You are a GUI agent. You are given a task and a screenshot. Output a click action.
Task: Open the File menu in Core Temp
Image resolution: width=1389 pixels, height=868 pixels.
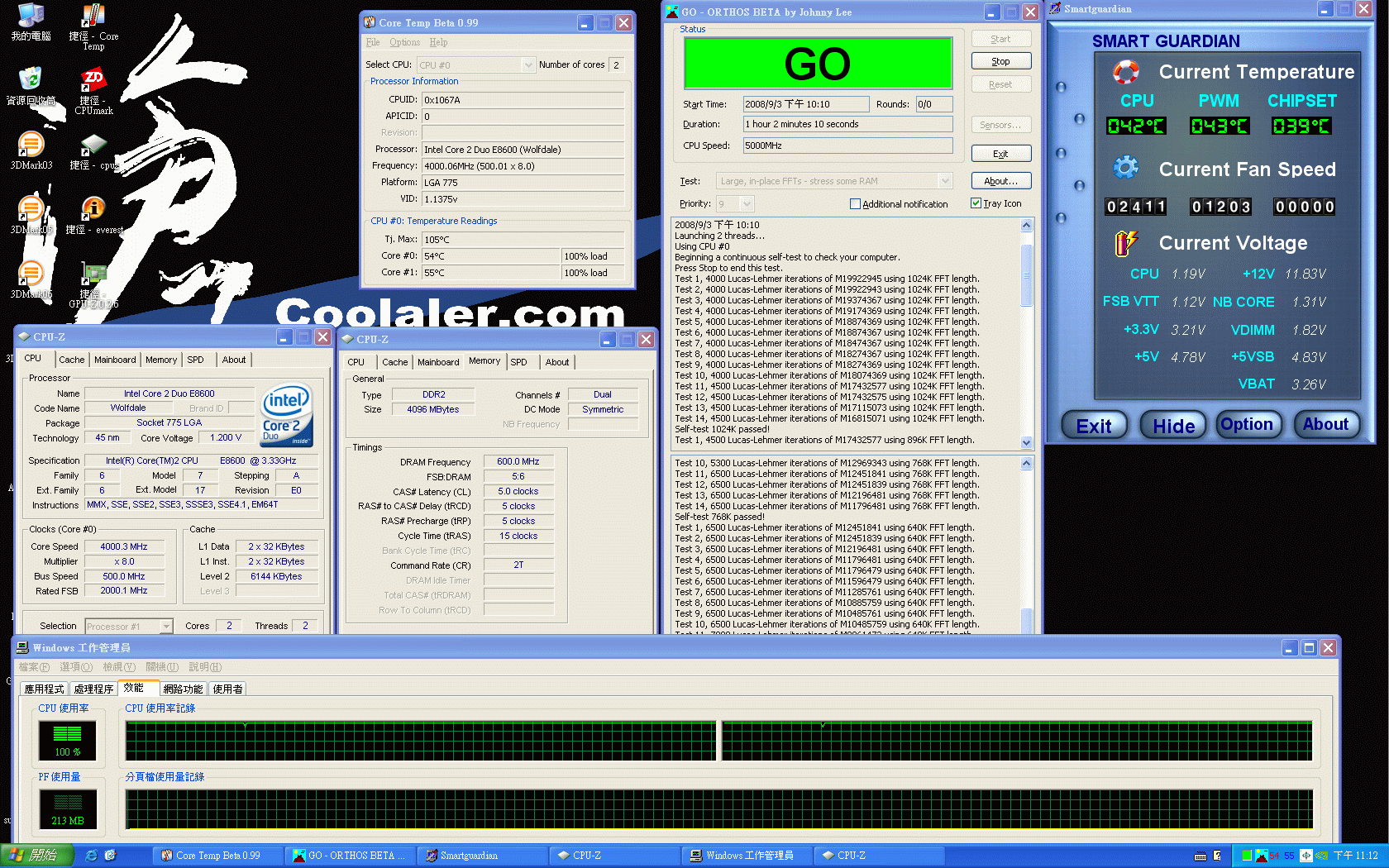click(x=373, y=42)
